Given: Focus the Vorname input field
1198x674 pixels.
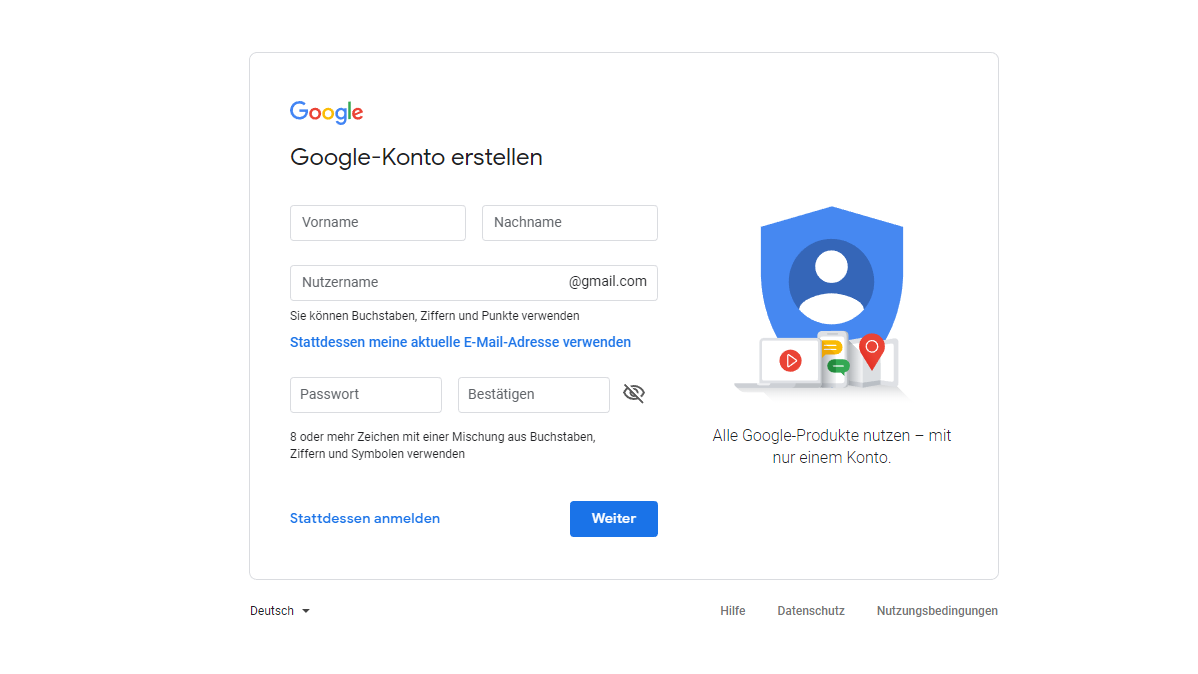Looking at the screenshot, I should (x=377, y=223).
